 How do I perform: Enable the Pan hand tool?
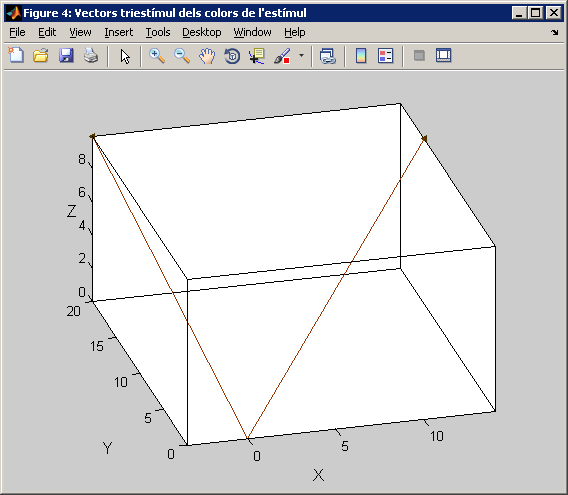click(207, 56)
